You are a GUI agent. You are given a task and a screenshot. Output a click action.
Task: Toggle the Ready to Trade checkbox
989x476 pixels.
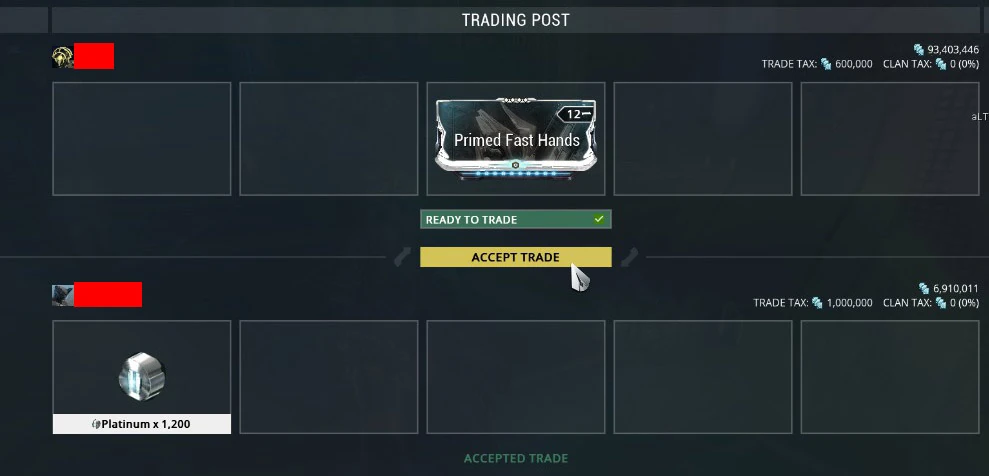pos(599,219)
